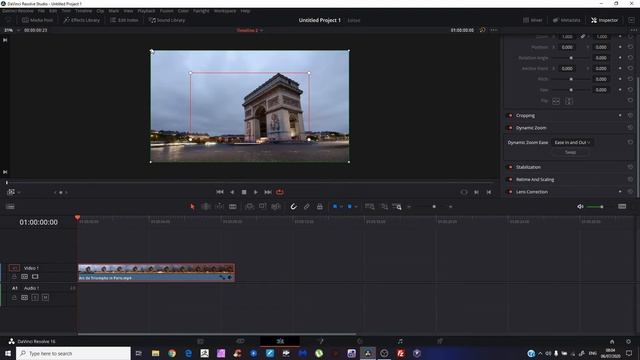Toggle the Position Lock padlock icon

click(320, 207)
